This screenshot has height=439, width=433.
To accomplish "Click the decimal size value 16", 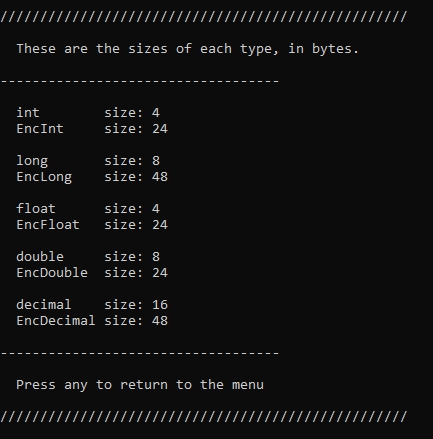I will point(160,305).
